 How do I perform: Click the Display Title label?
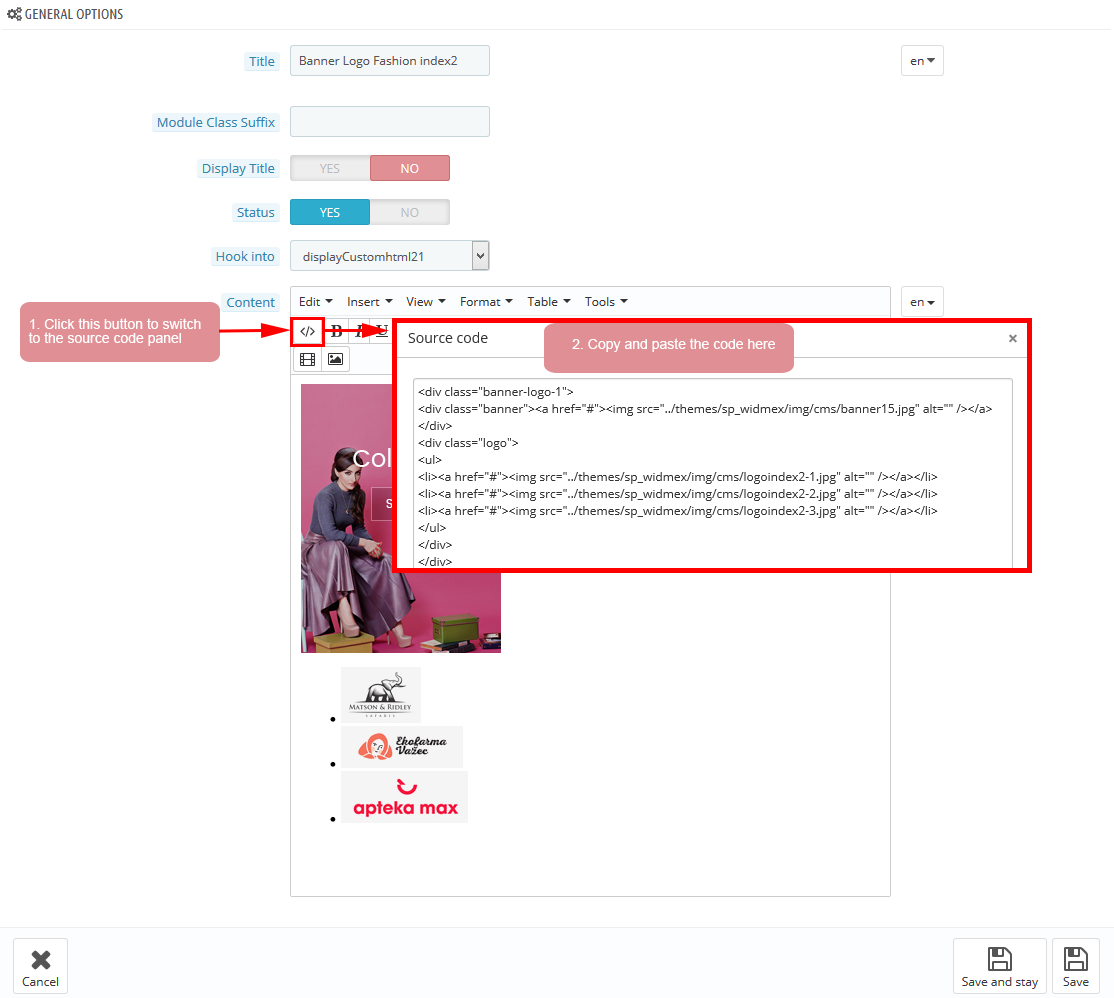(x=238, y=168)
